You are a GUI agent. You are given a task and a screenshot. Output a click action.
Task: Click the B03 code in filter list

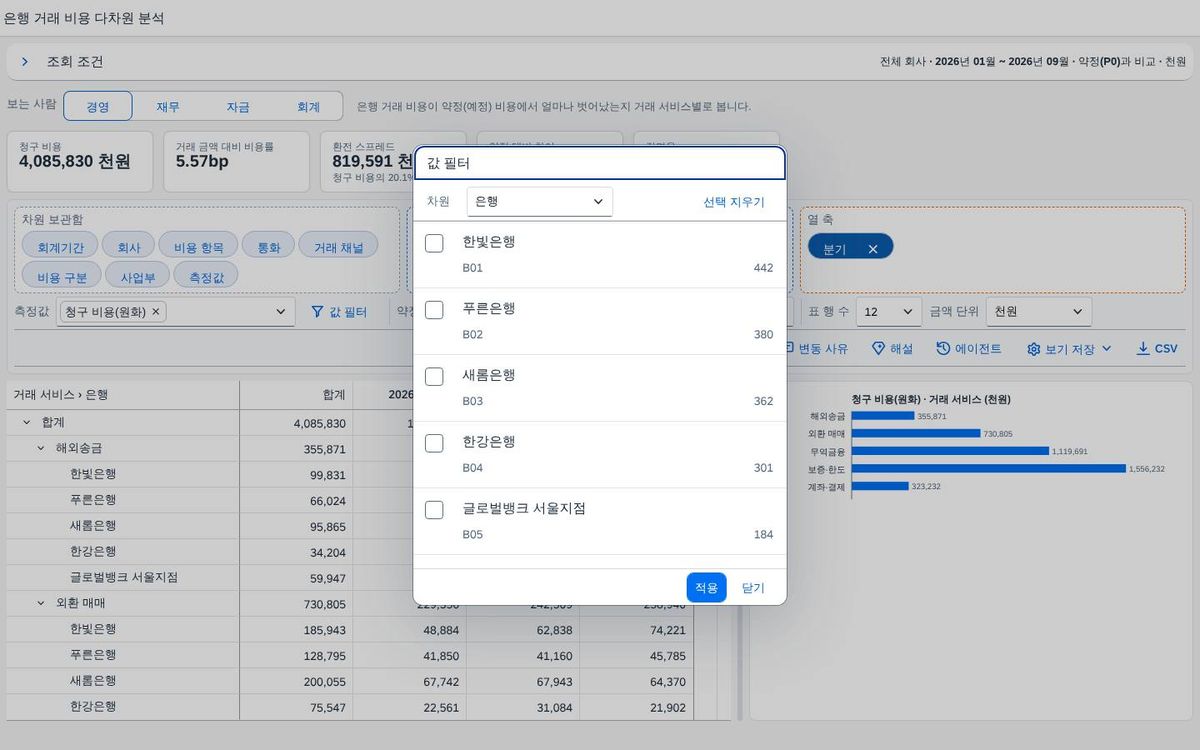(472, 401)
